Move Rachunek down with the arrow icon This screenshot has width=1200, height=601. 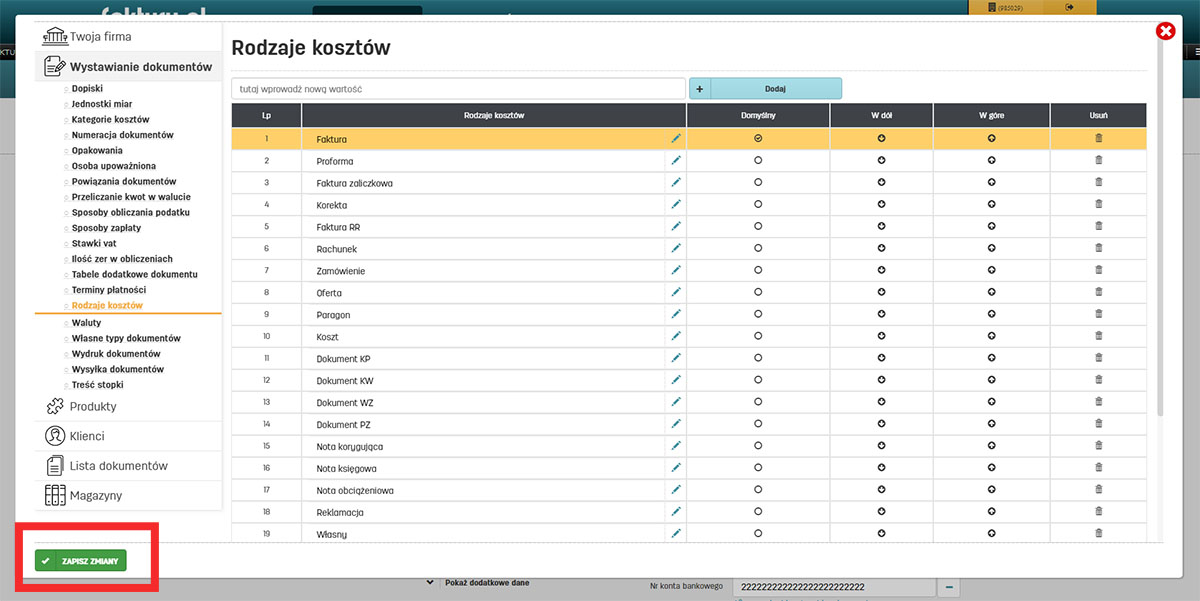click(881, 248)
